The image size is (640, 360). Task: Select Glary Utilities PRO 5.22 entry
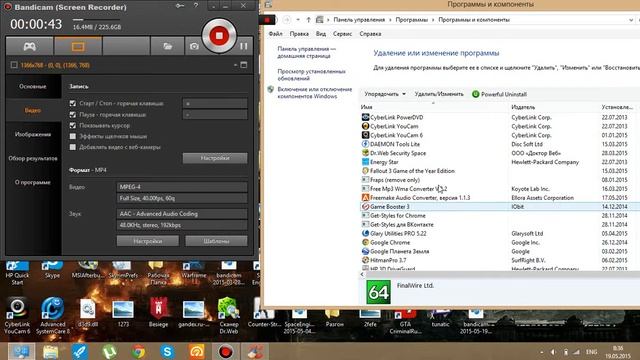point(398,233)
